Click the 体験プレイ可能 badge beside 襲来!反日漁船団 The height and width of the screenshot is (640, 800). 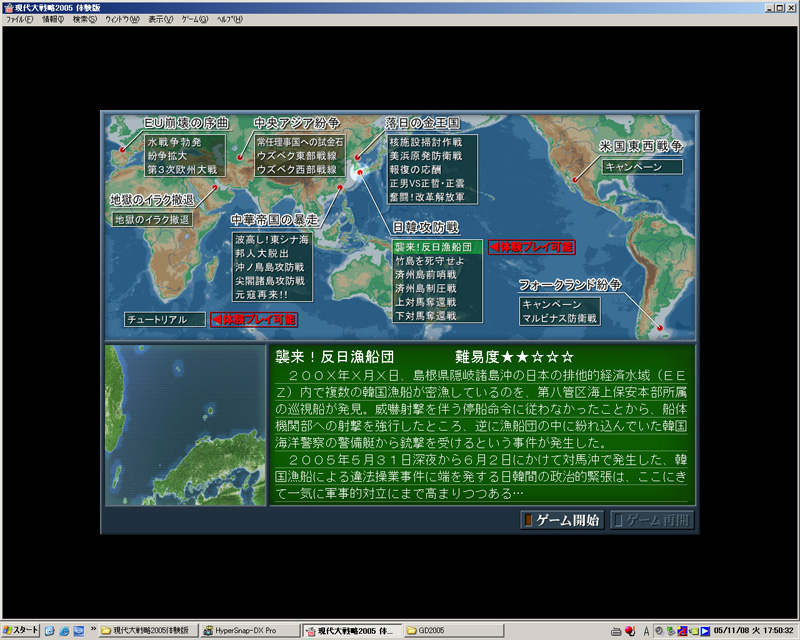pos(532,247)
